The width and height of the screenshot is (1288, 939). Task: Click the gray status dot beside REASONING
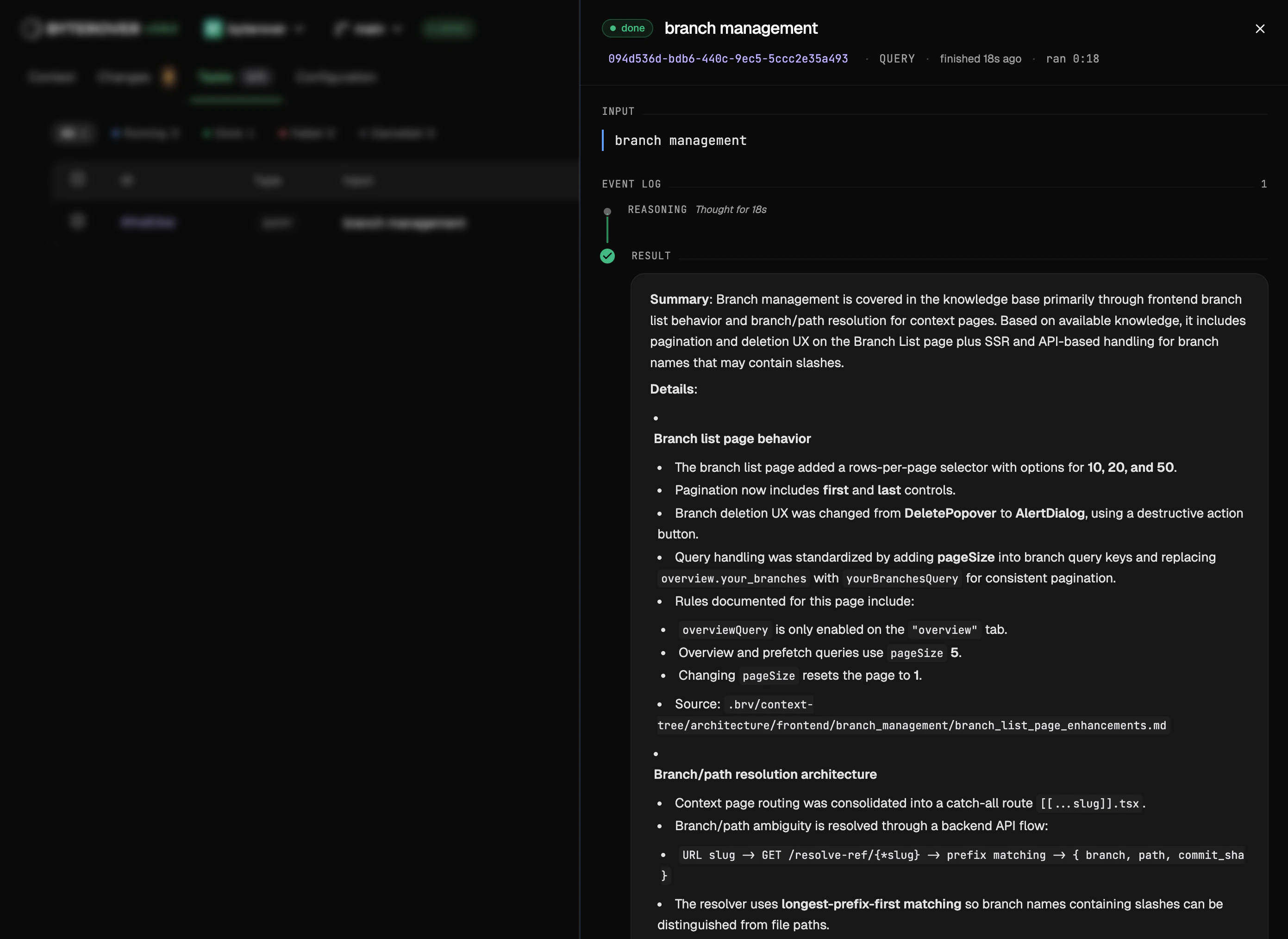pos(607,211)
